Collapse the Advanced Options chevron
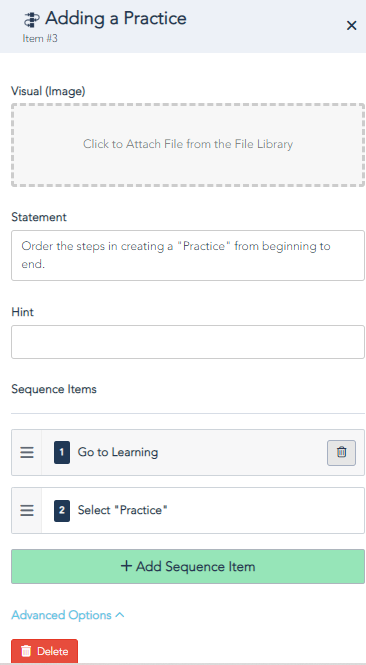 tap(120, 615)
